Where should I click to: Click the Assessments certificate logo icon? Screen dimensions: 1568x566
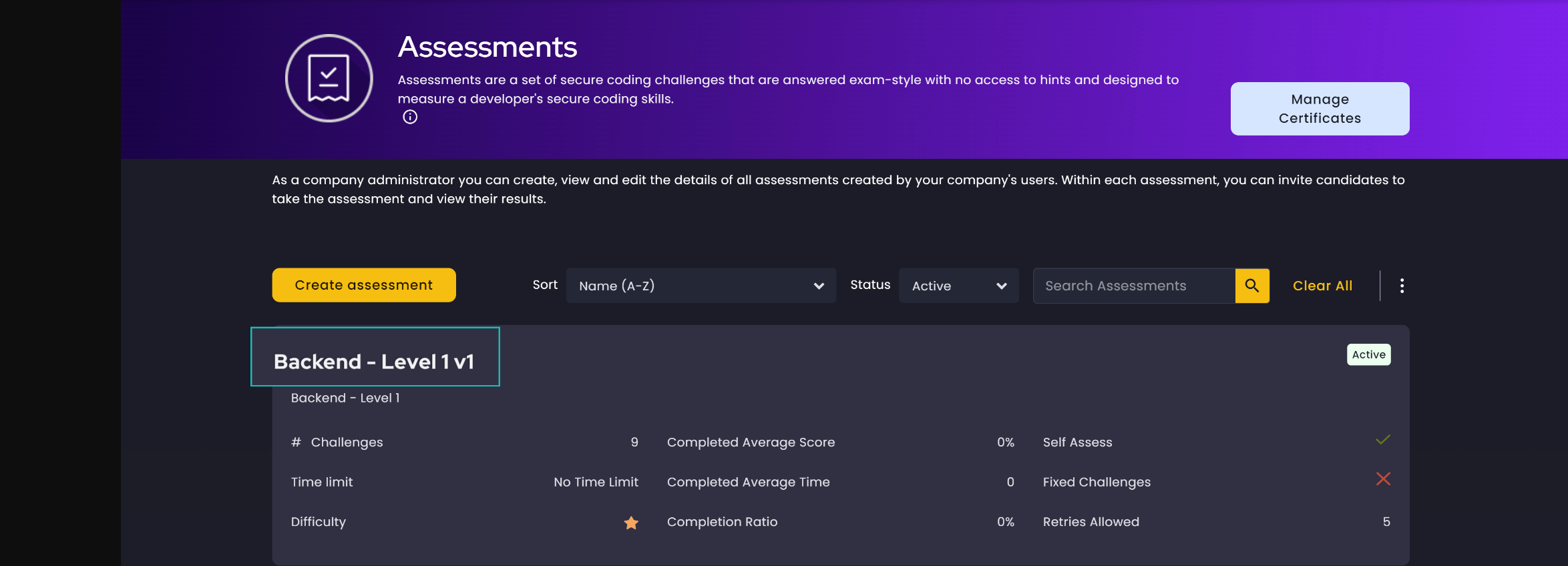pos(329,78)
